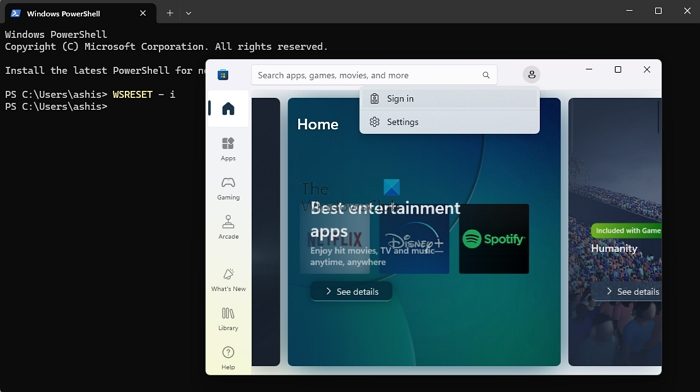Open Arcade in the Store sidebar
The height and width of the screenshot is (392, 700).
click(228, 227)
